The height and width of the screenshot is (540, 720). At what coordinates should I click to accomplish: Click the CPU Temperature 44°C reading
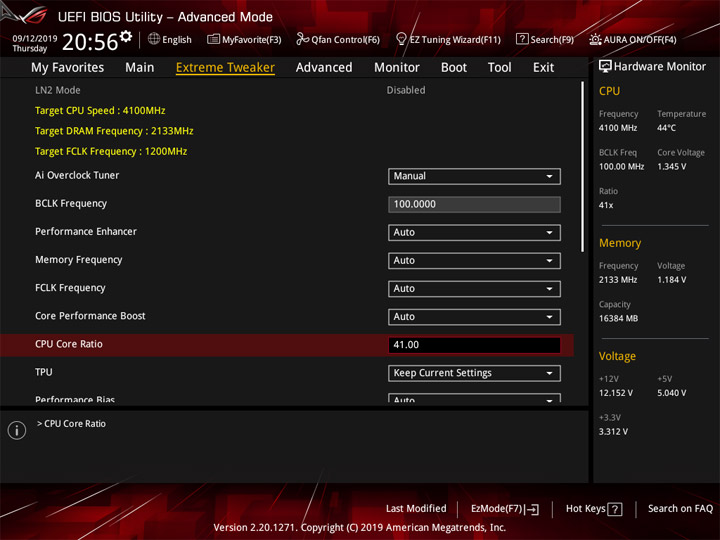coord(666,128)
